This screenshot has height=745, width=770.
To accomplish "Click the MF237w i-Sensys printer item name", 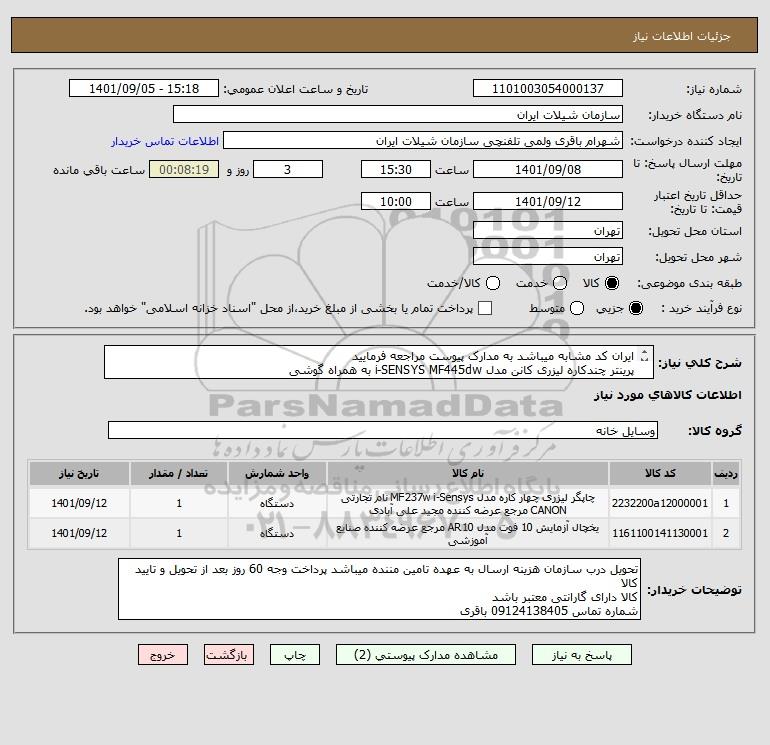I will [468, 503].
